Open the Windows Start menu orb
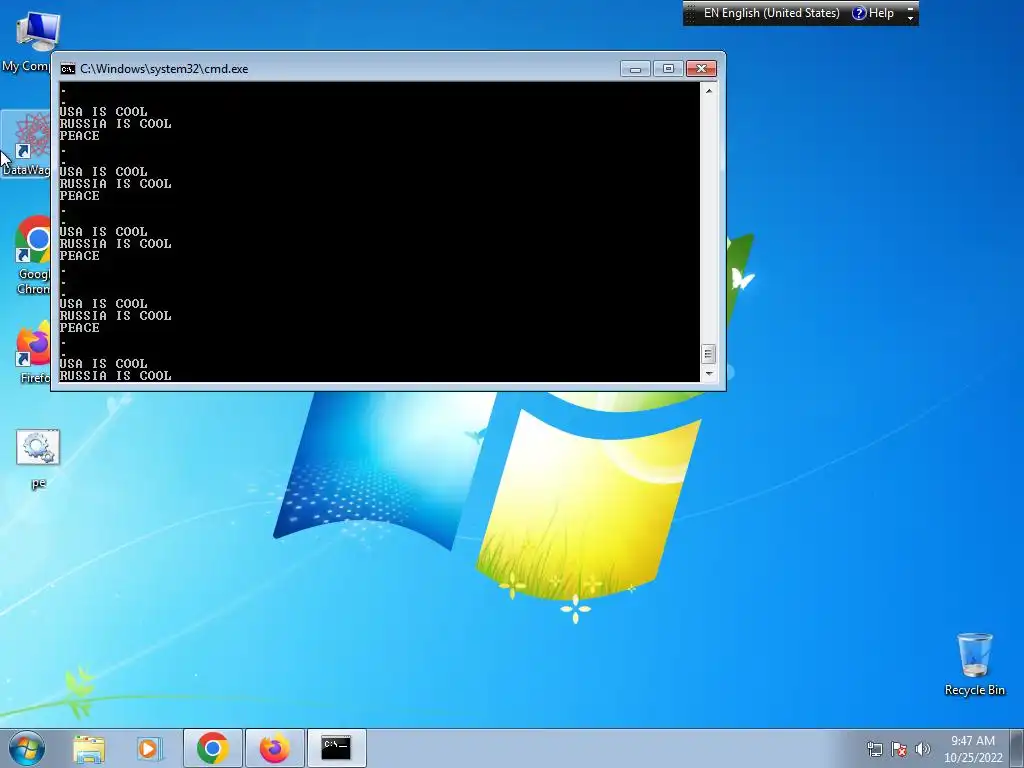 (27, 748)
